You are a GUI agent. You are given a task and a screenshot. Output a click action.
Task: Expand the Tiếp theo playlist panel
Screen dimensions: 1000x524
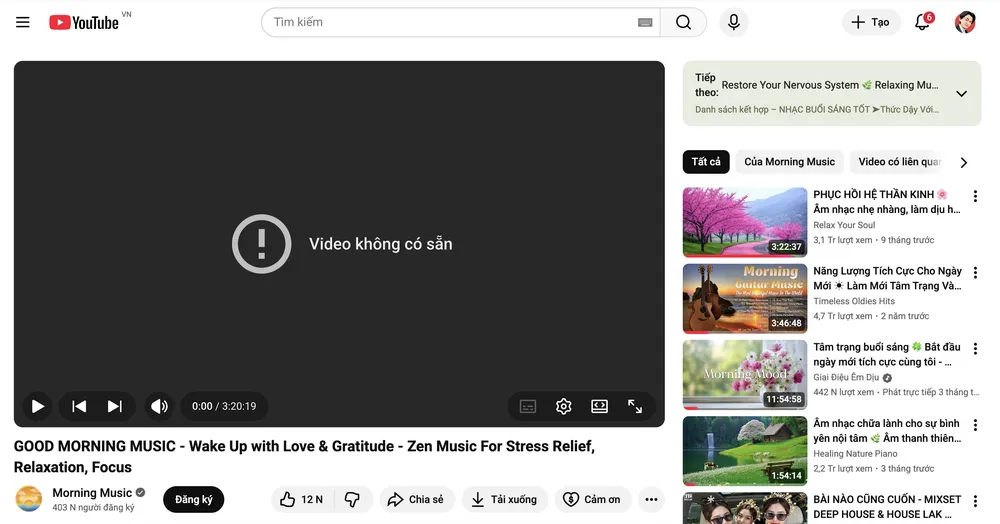point(961,93)
